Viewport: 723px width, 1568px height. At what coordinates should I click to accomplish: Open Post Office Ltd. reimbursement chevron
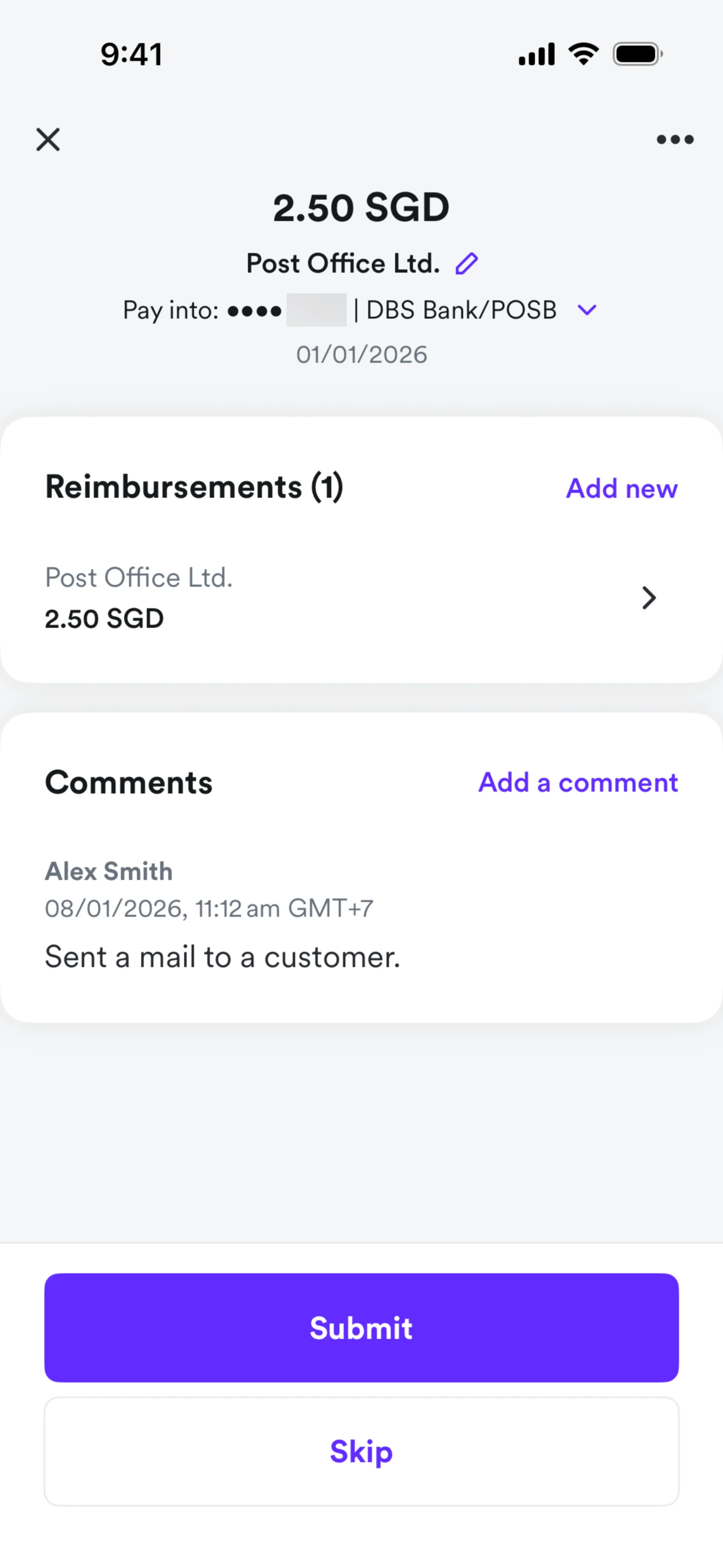click(x=649, y=598)
